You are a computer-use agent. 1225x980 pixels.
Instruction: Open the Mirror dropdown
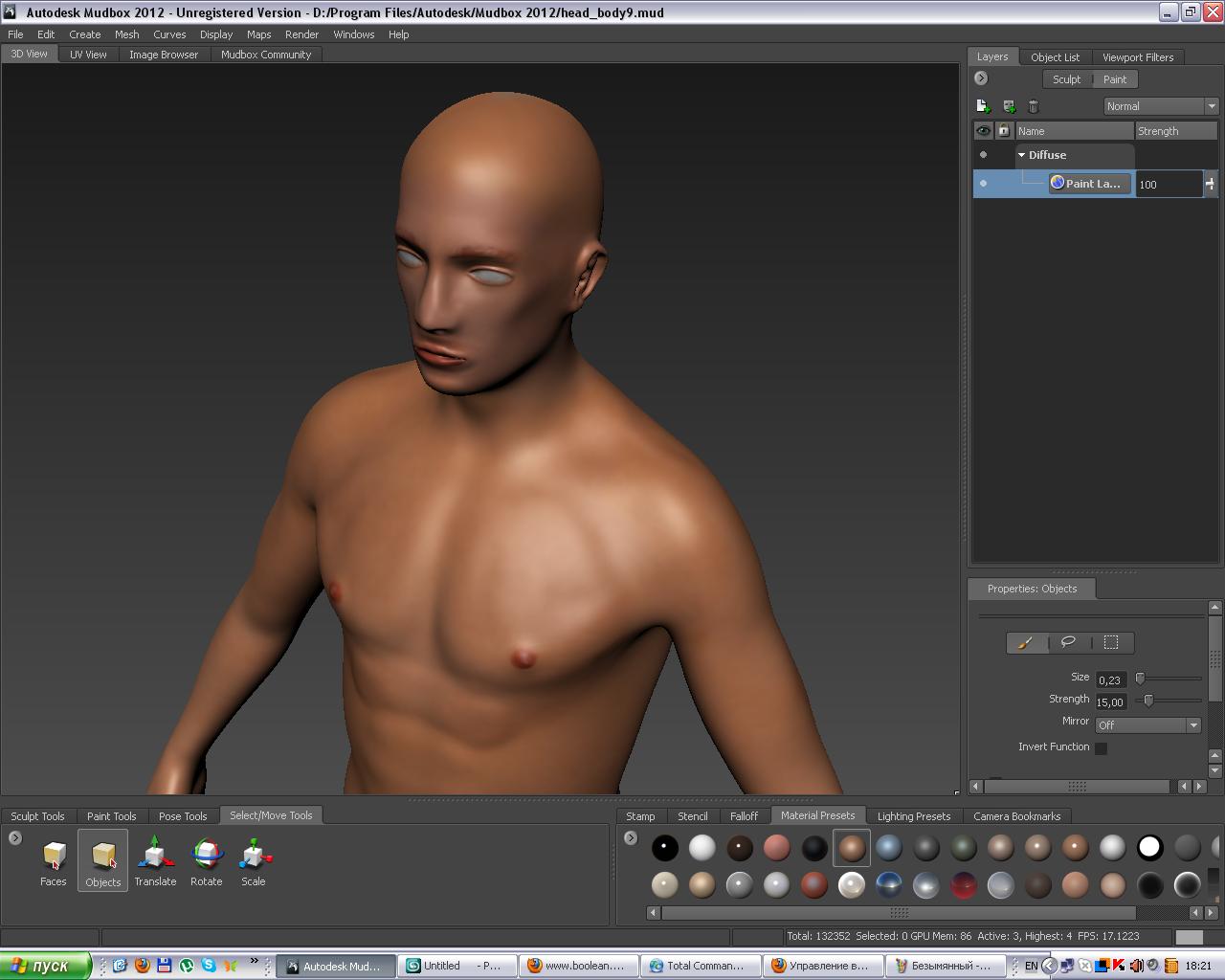1147,725
